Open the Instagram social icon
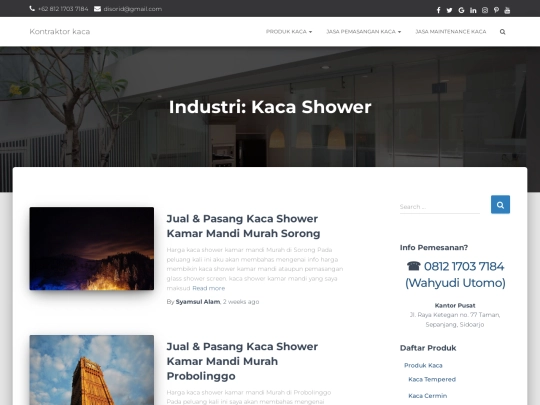 (x=485, y=10)
